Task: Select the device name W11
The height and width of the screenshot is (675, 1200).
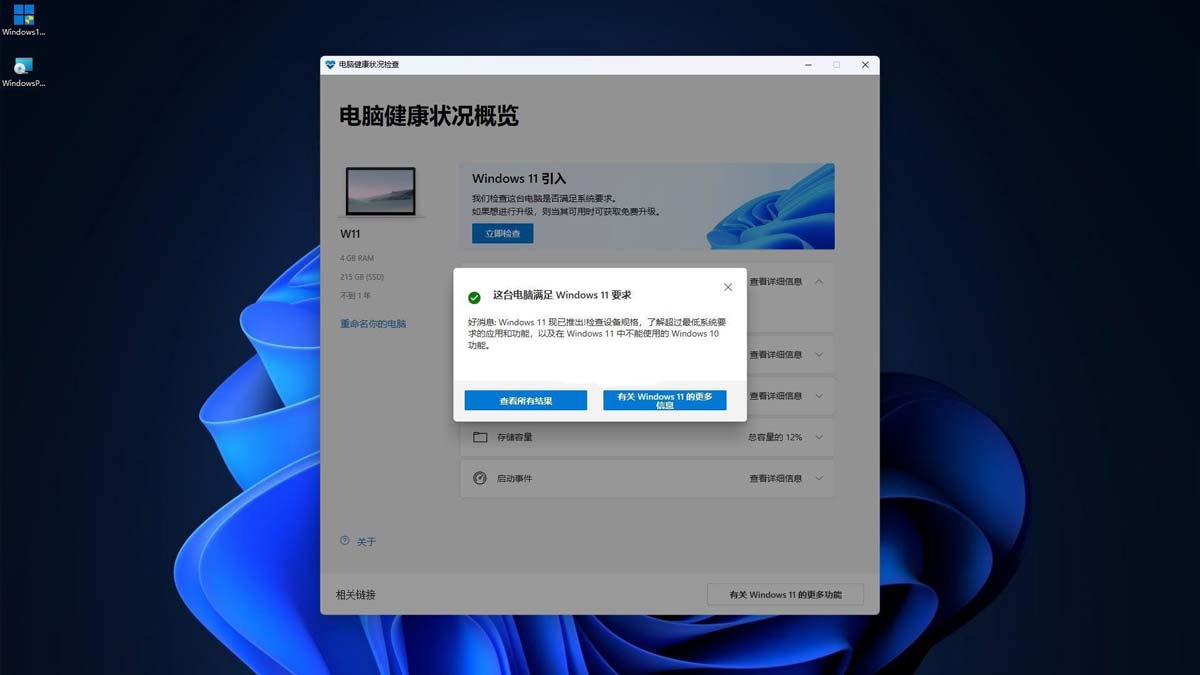Action: tap(350, 234)
